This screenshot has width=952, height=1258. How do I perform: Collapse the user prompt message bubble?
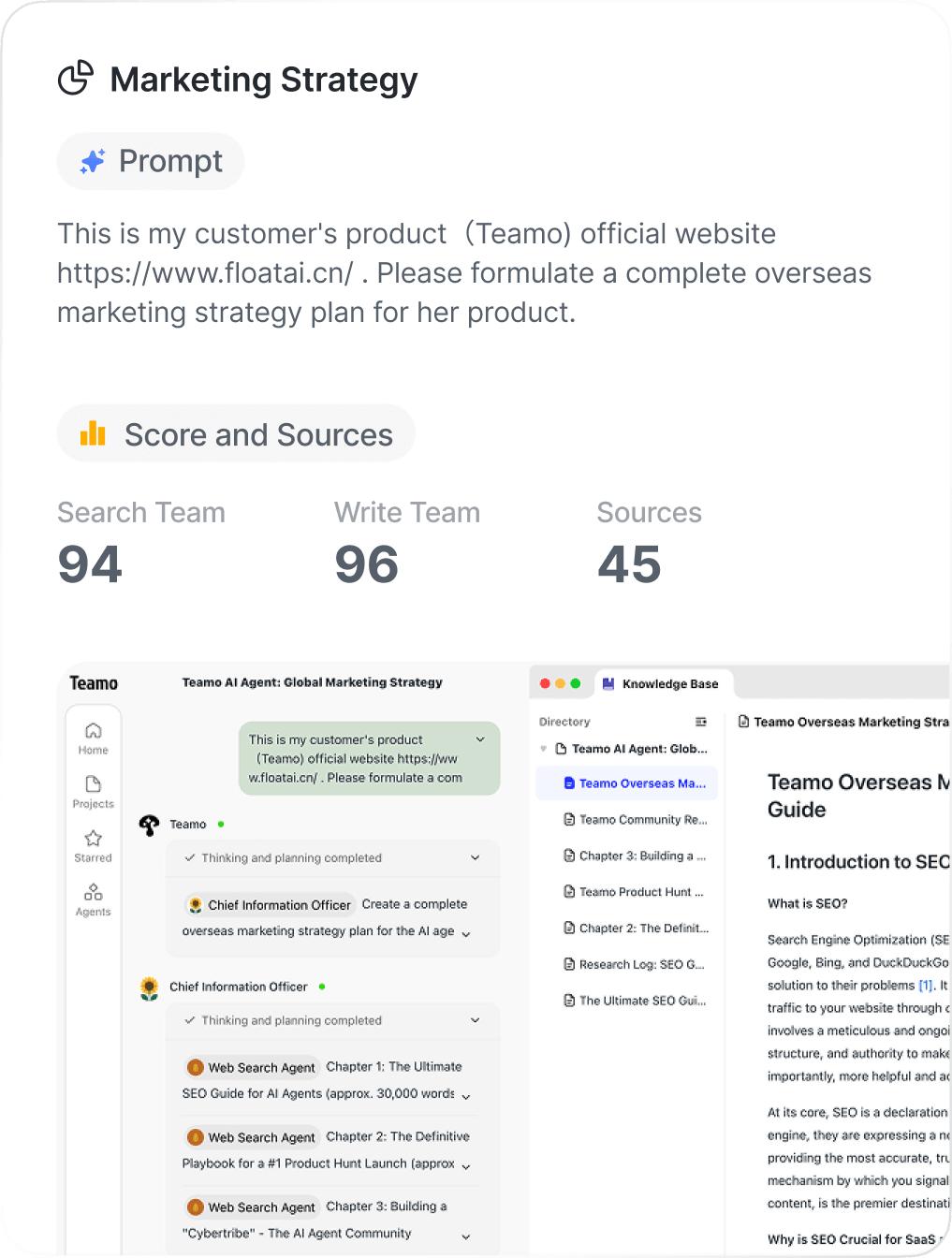[x=480, y=739]
